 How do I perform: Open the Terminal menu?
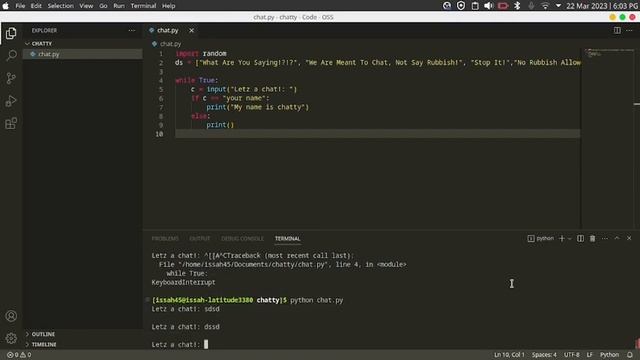click(x=143, y=6)
